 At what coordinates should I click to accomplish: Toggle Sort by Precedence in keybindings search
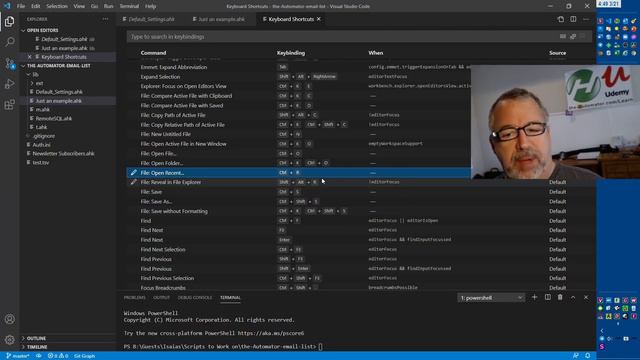tap(573, 36)
